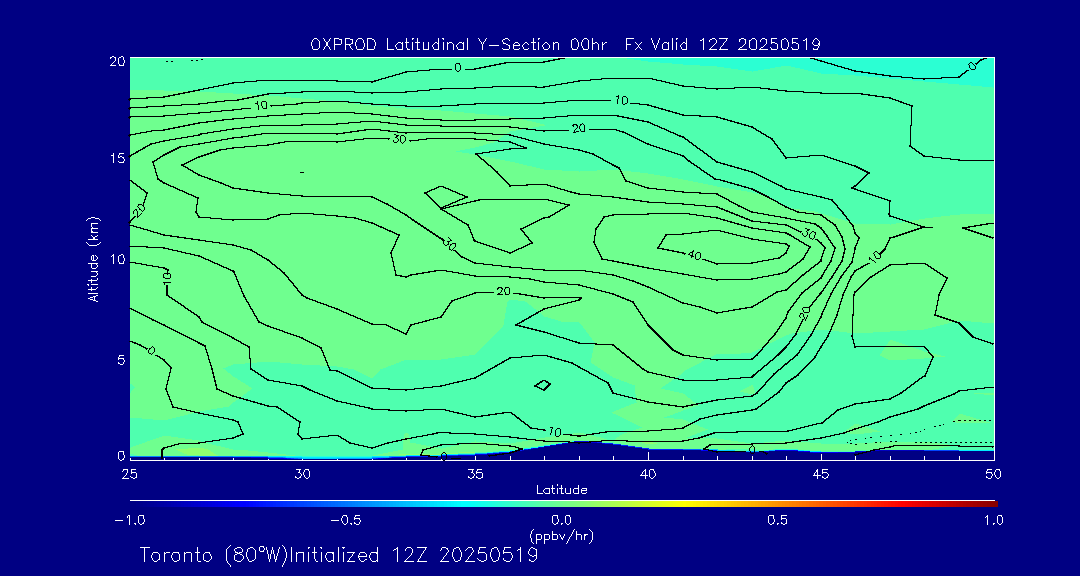Click the 1.0 label at the colorbar's right end
This screenshot has height=576, width=1080.
992,520
